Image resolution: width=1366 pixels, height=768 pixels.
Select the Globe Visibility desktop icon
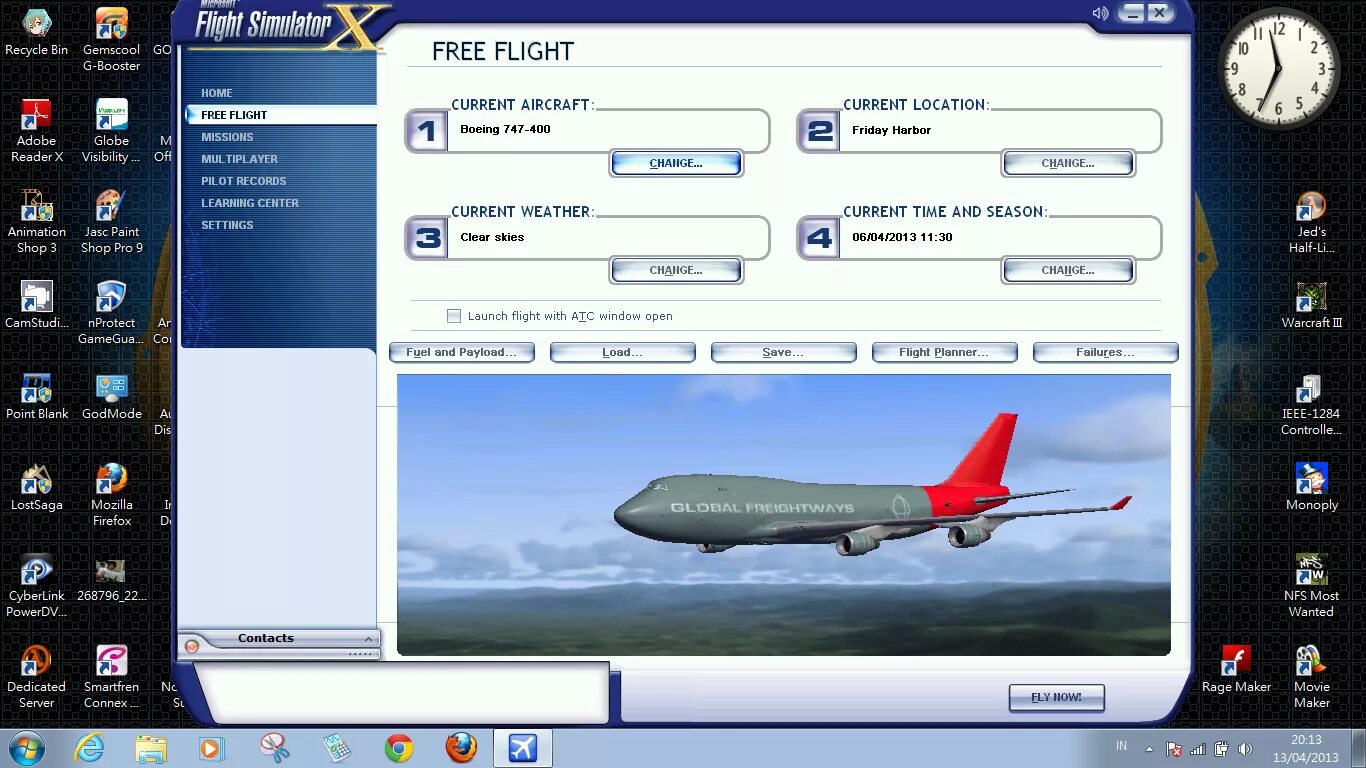coord(111,131)
